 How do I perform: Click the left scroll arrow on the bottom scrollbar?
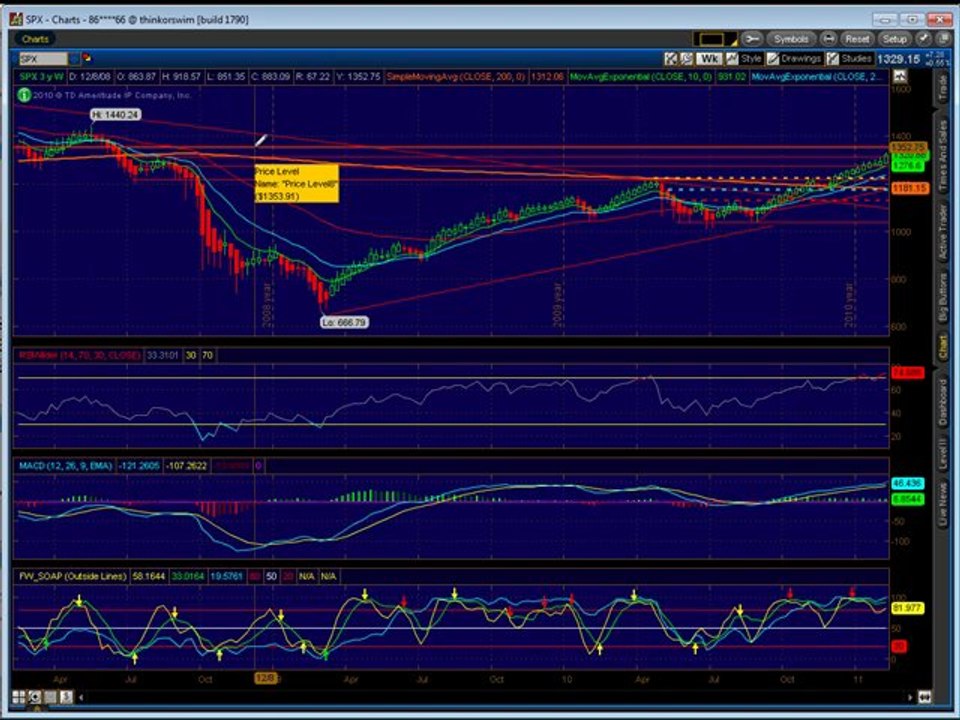(81, 697)
